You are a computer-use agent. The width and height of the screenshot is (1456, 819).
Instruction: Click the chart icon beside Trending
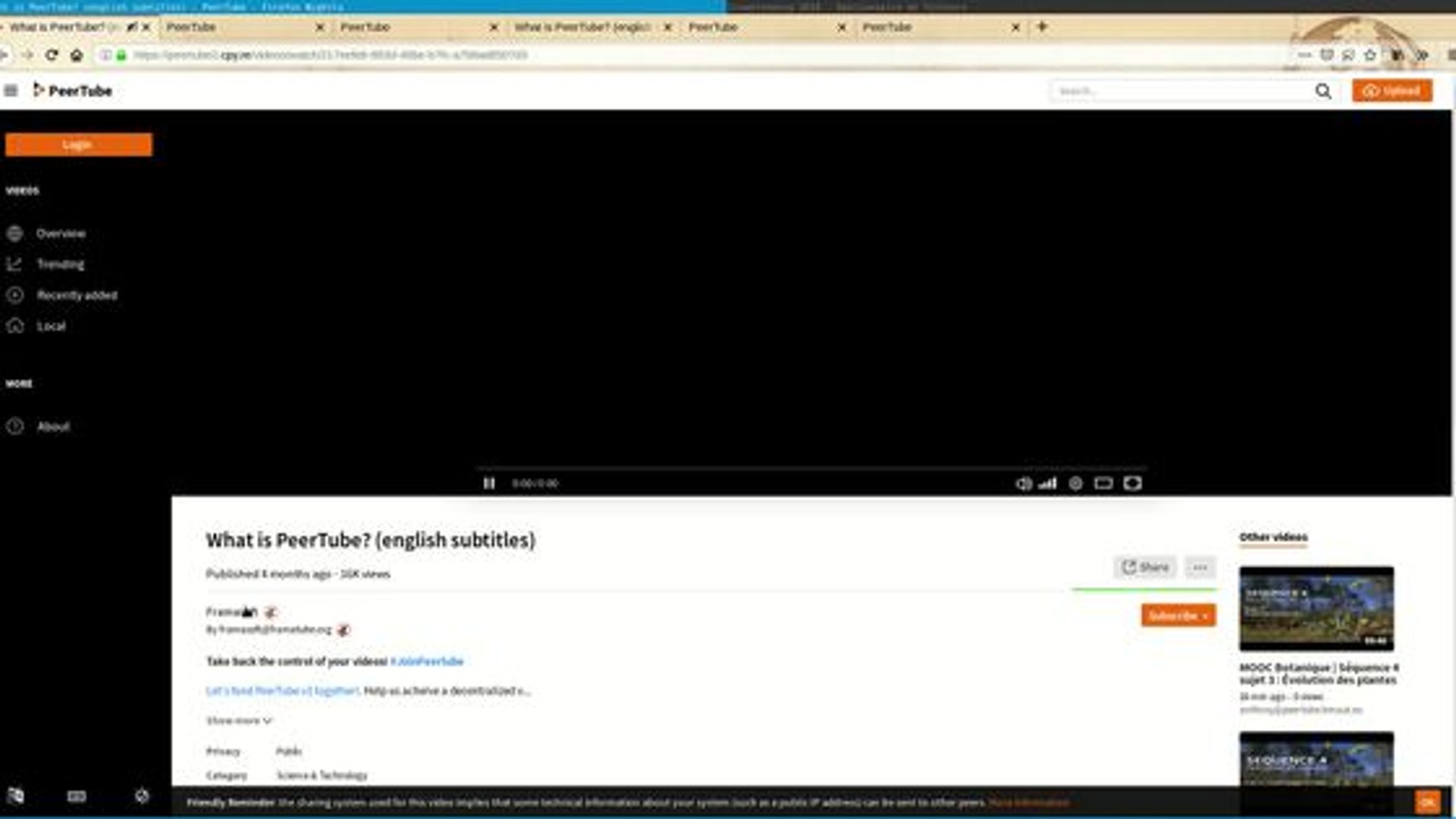(14, 264)
